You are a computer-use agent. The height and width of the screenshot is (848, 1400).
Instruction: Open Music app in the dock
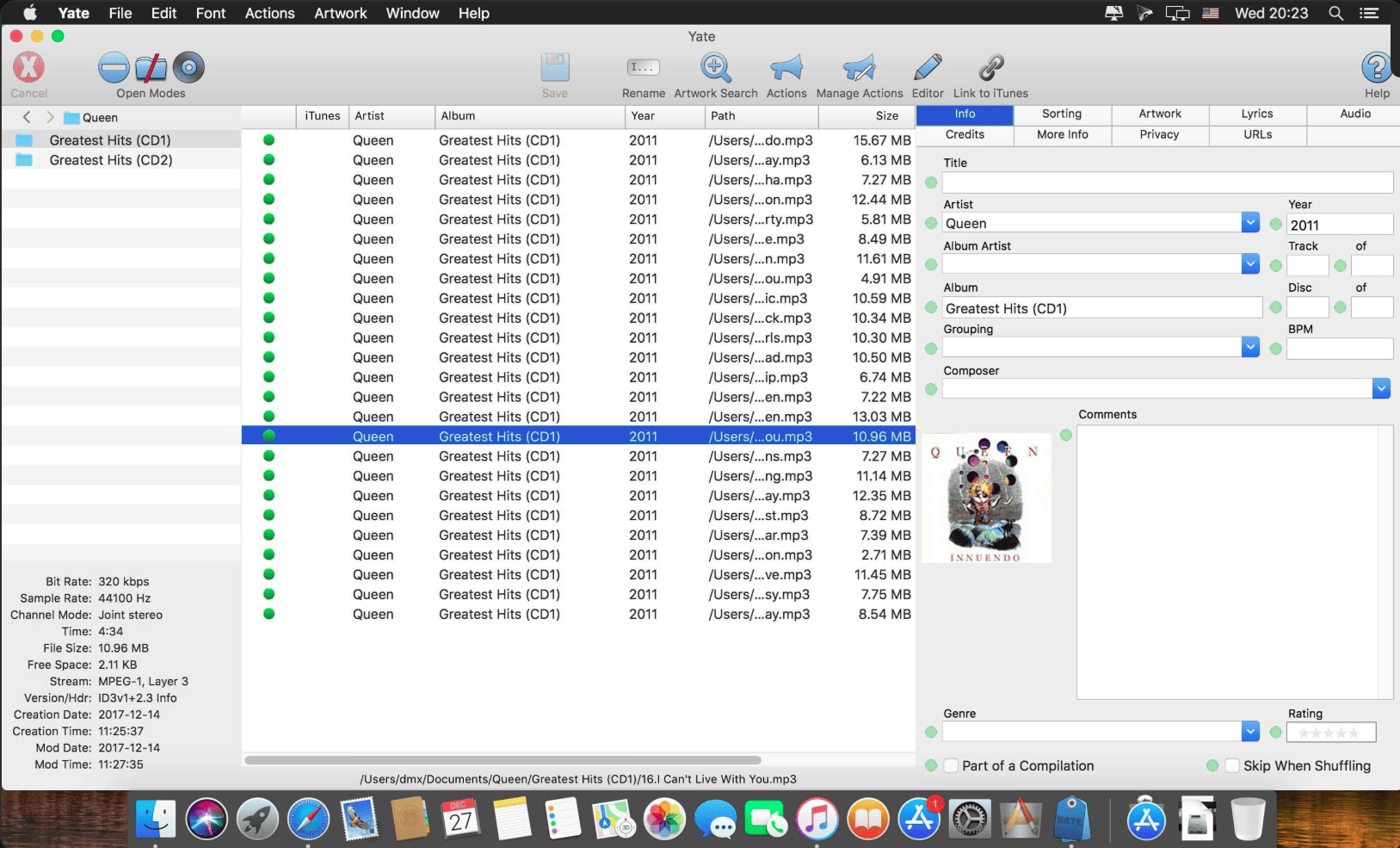point(817,819)
